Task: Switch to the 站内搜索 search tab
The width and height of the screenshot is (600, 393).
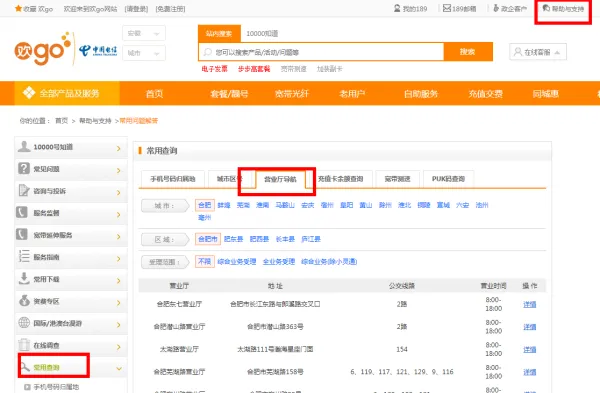Action: (x=219, y=33)
